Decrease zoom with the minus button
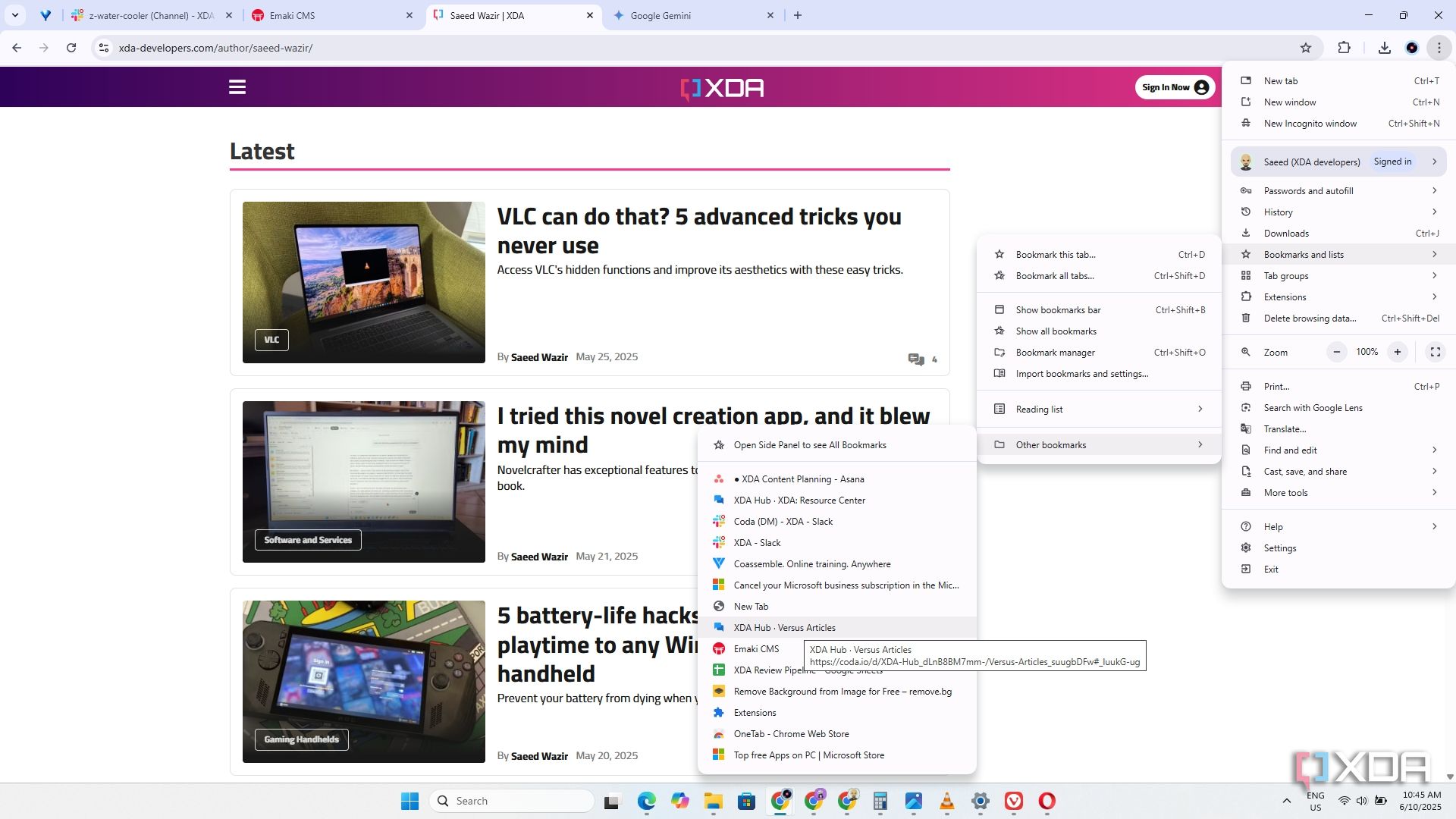This screenshot has width=1456, height=819. pos(1337,352)
